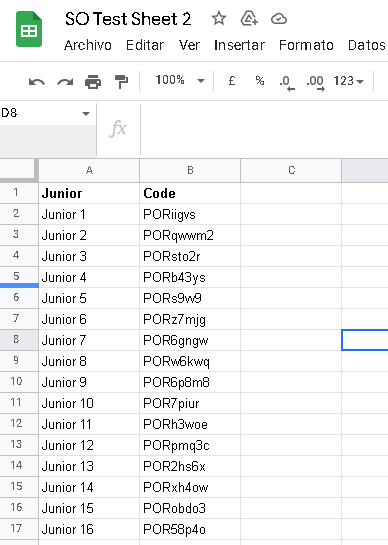The width and height of the screenshot is (388, 545).
Task: Click the move to Drive folder icon
Action: pyautogui.click(x=249, y=18)
